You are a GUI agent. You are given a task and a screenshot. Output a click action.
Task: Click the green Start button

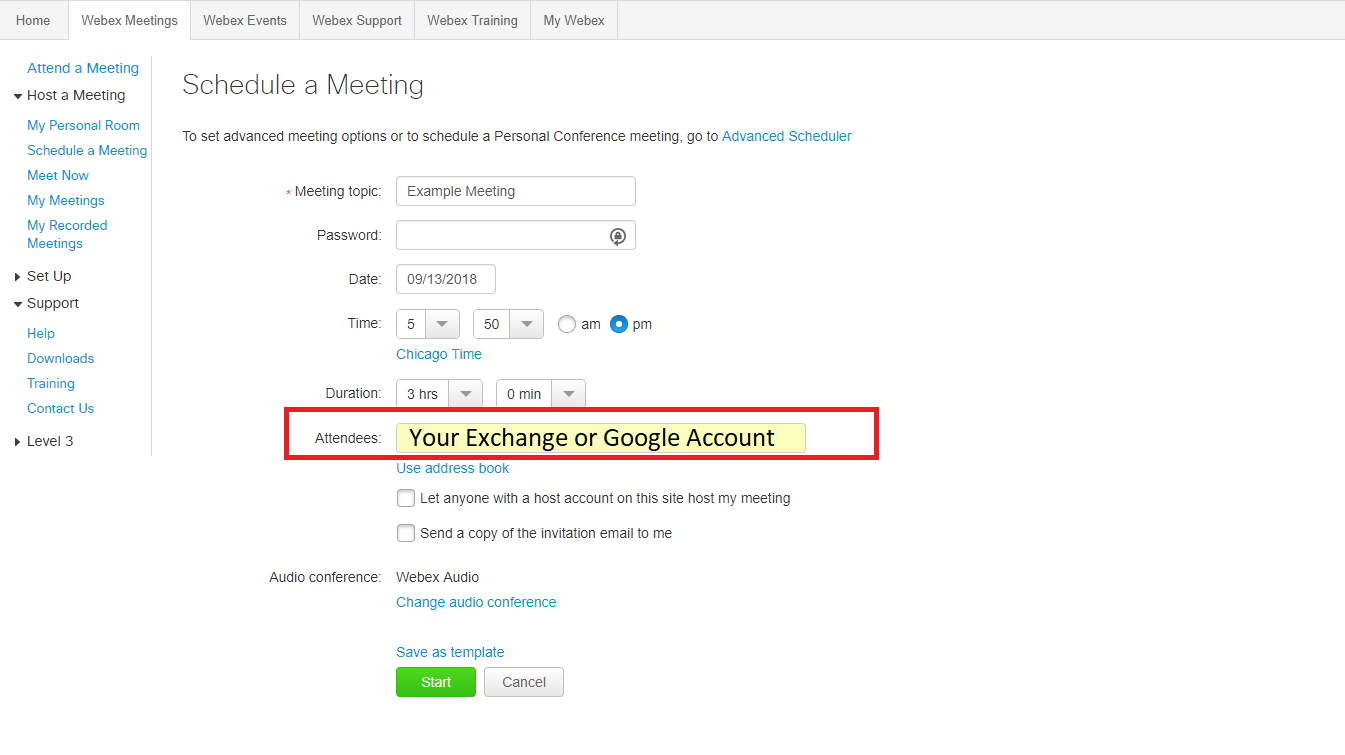tap(436, 682)
